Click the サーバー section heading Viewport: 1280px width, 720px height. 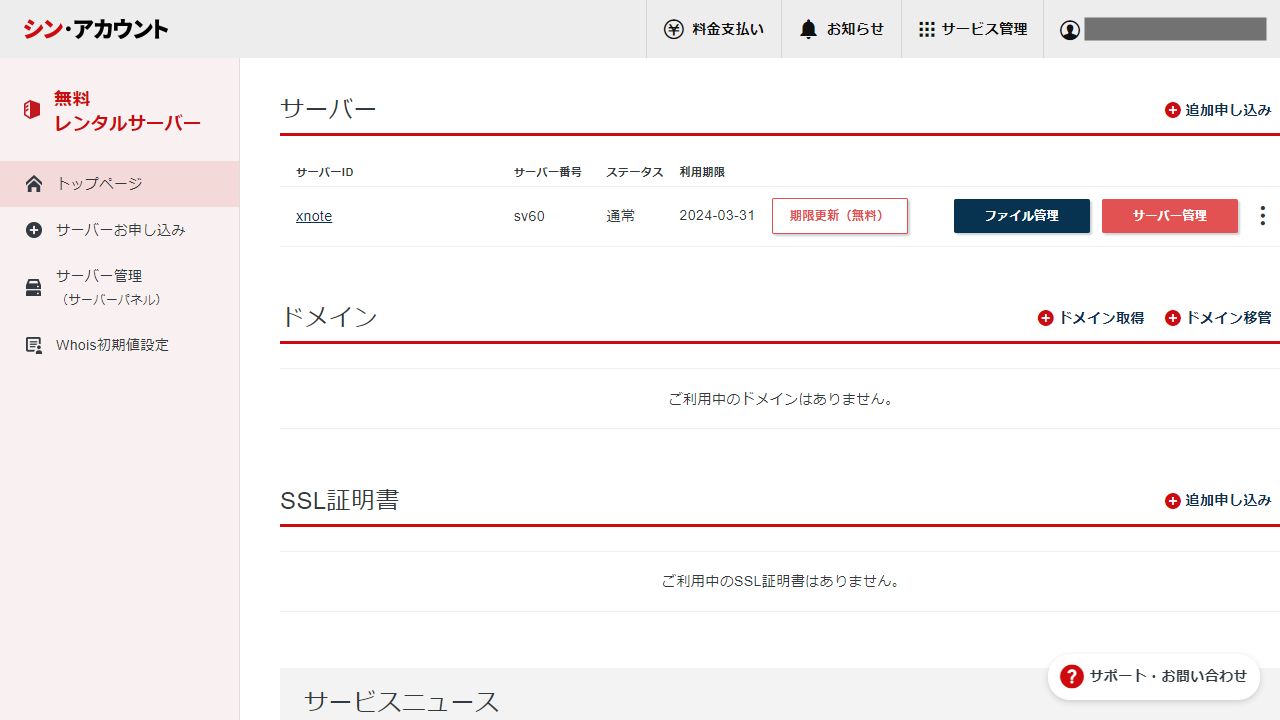point(329,109)
